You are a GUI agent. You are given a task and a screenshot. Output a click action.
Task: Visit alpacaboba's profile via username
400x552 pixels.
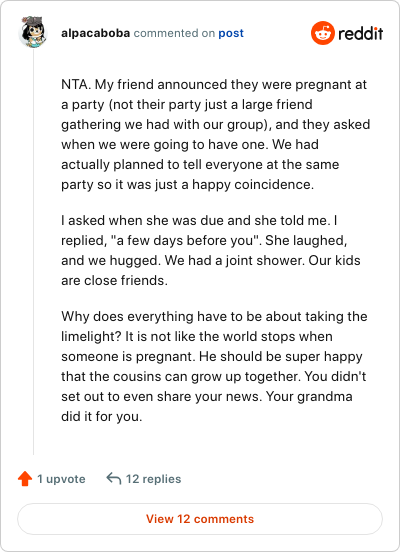click(x=95, y=33)
